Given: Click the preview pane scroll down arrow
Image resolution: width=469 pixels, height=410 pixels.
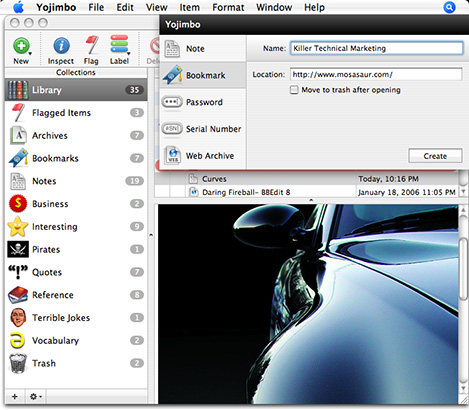Looking at the screenshot, I should pos(463,388).
